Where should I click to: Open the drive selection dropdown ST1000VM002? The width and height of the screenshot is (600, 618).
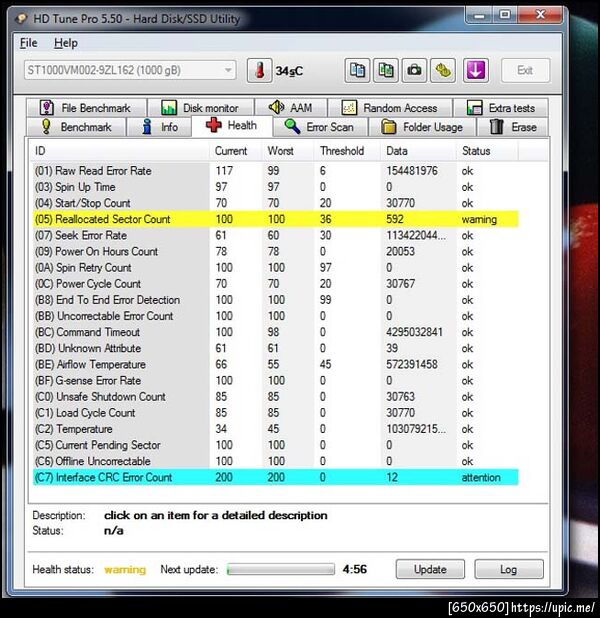click(130, 71)
